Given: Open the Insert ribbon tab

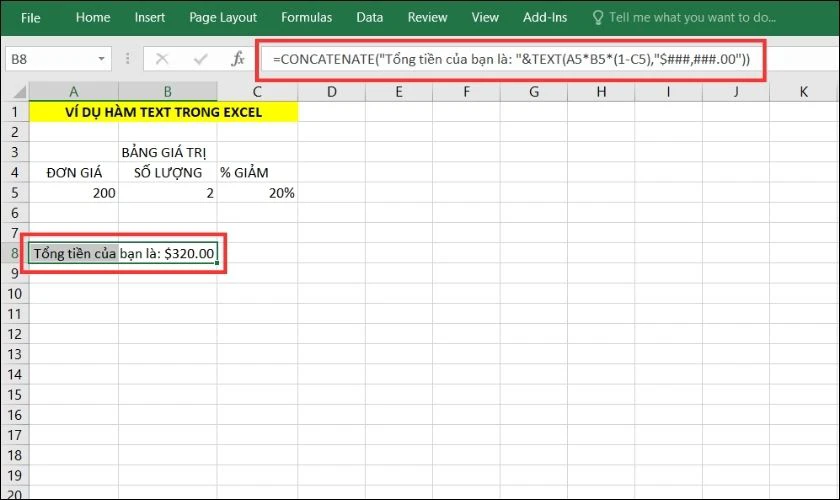Looking at the screenshot, I should (149, 18).
